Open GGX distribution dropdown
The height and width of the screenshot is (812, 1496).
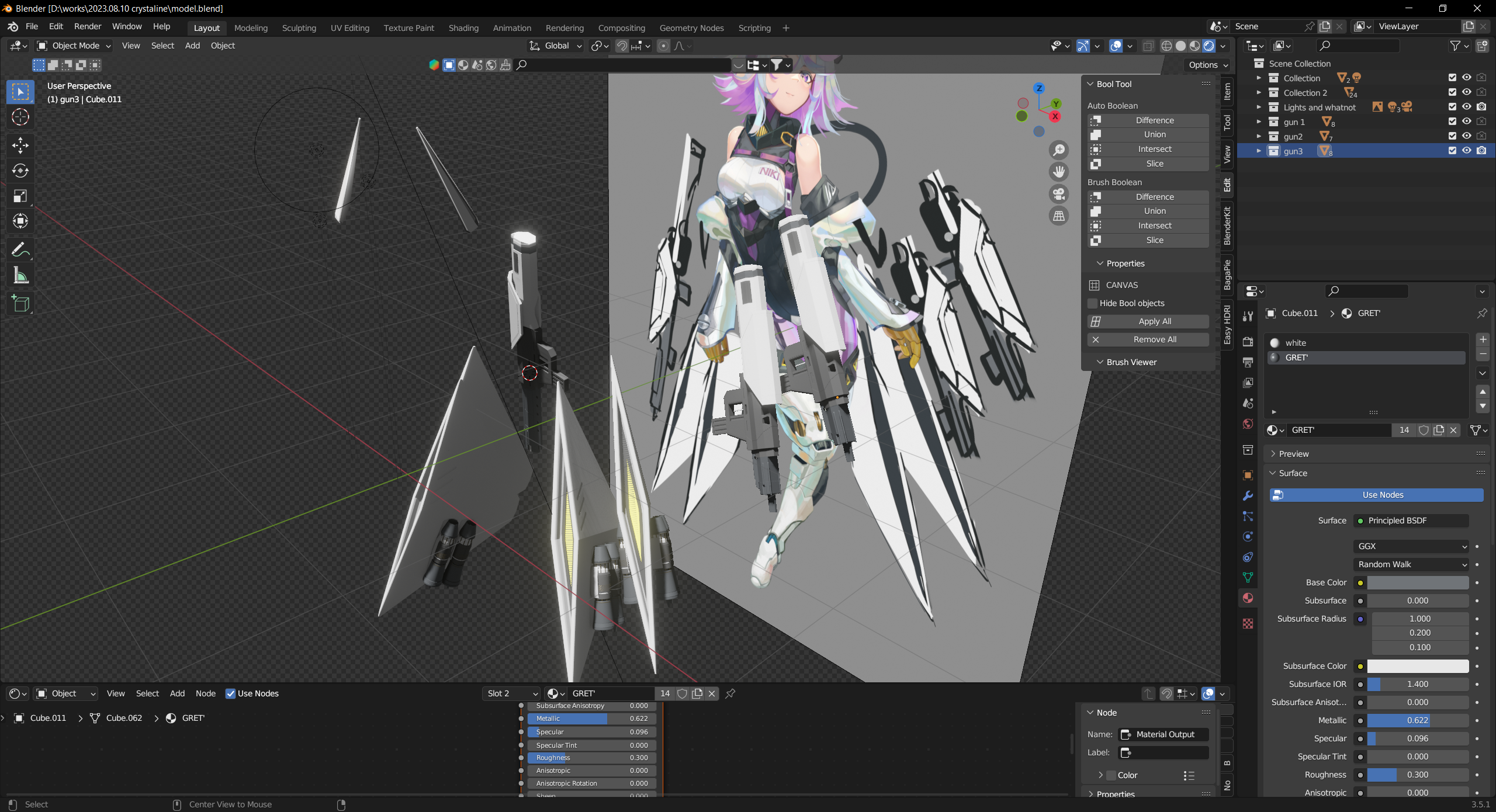point(1411,546)
